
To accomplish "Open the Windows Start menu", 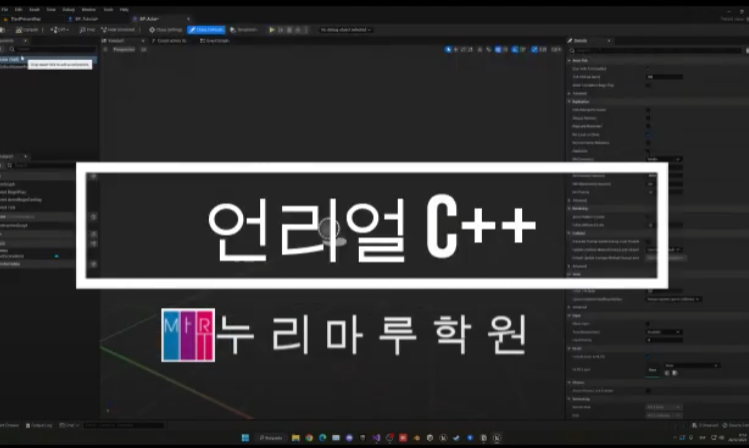I will point(247,438).
